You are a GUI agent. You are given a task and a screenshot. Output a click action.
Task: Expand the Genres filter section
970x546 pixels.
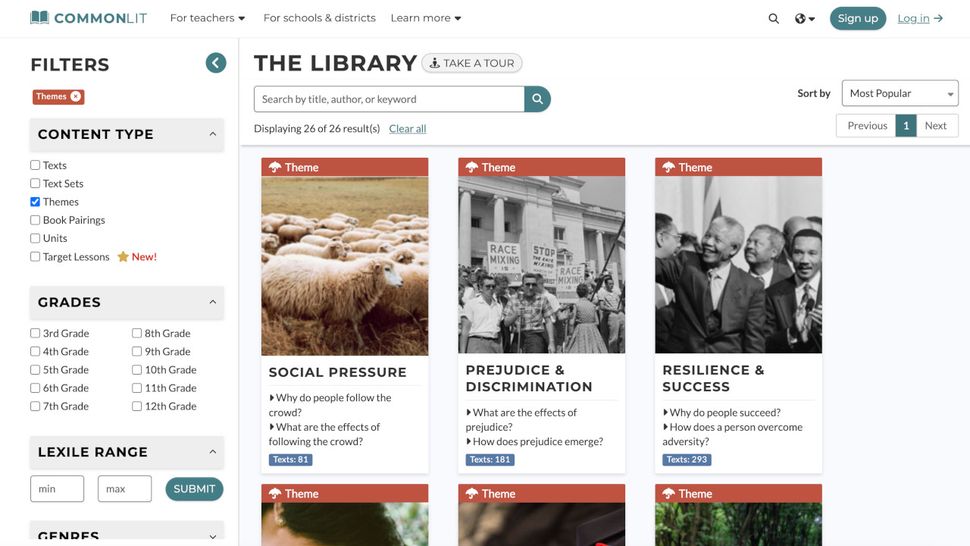[x=212, y=536]
